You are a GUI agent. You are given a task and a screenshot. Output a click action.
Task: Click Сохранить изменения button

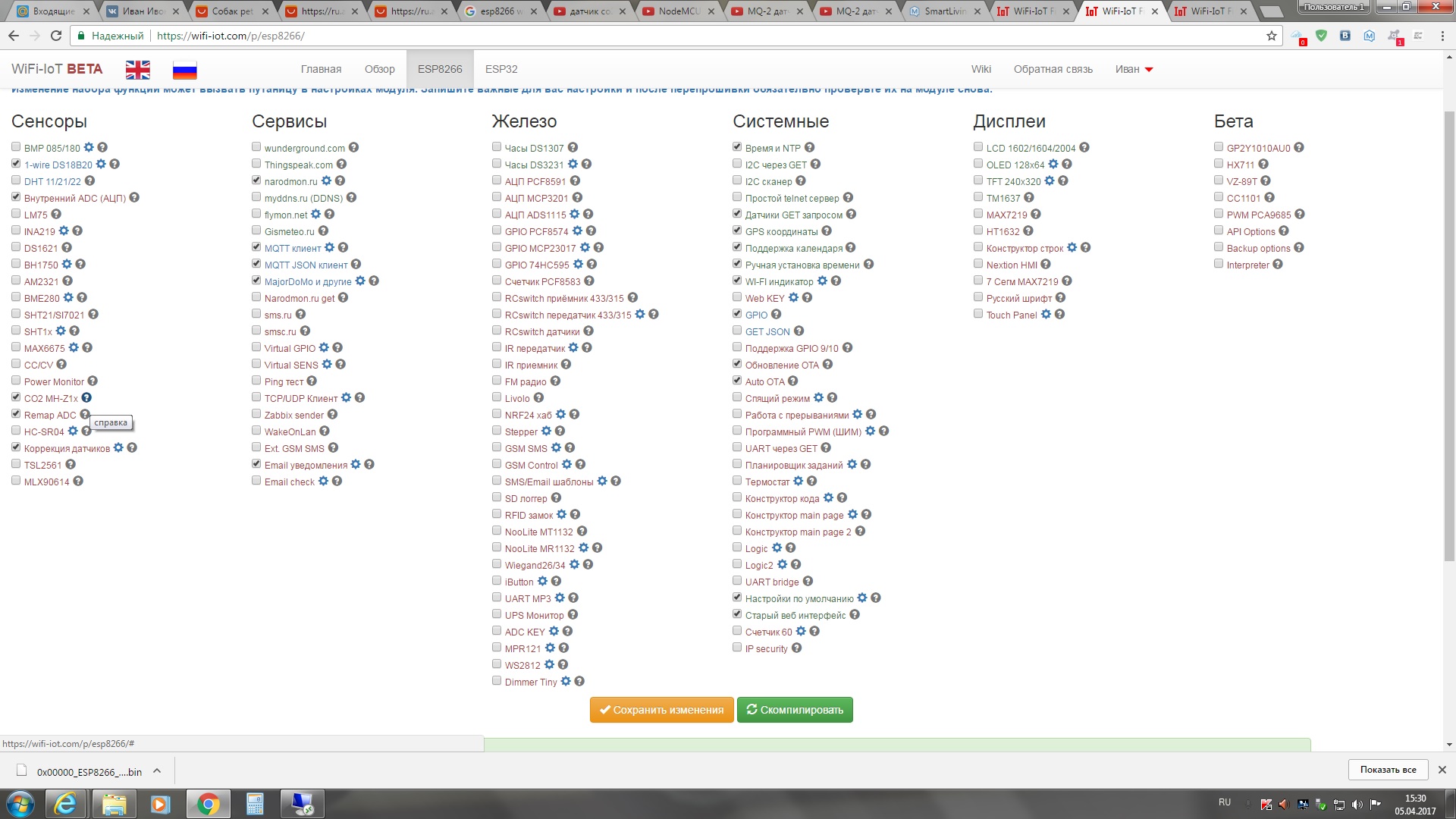pos(661,710)
